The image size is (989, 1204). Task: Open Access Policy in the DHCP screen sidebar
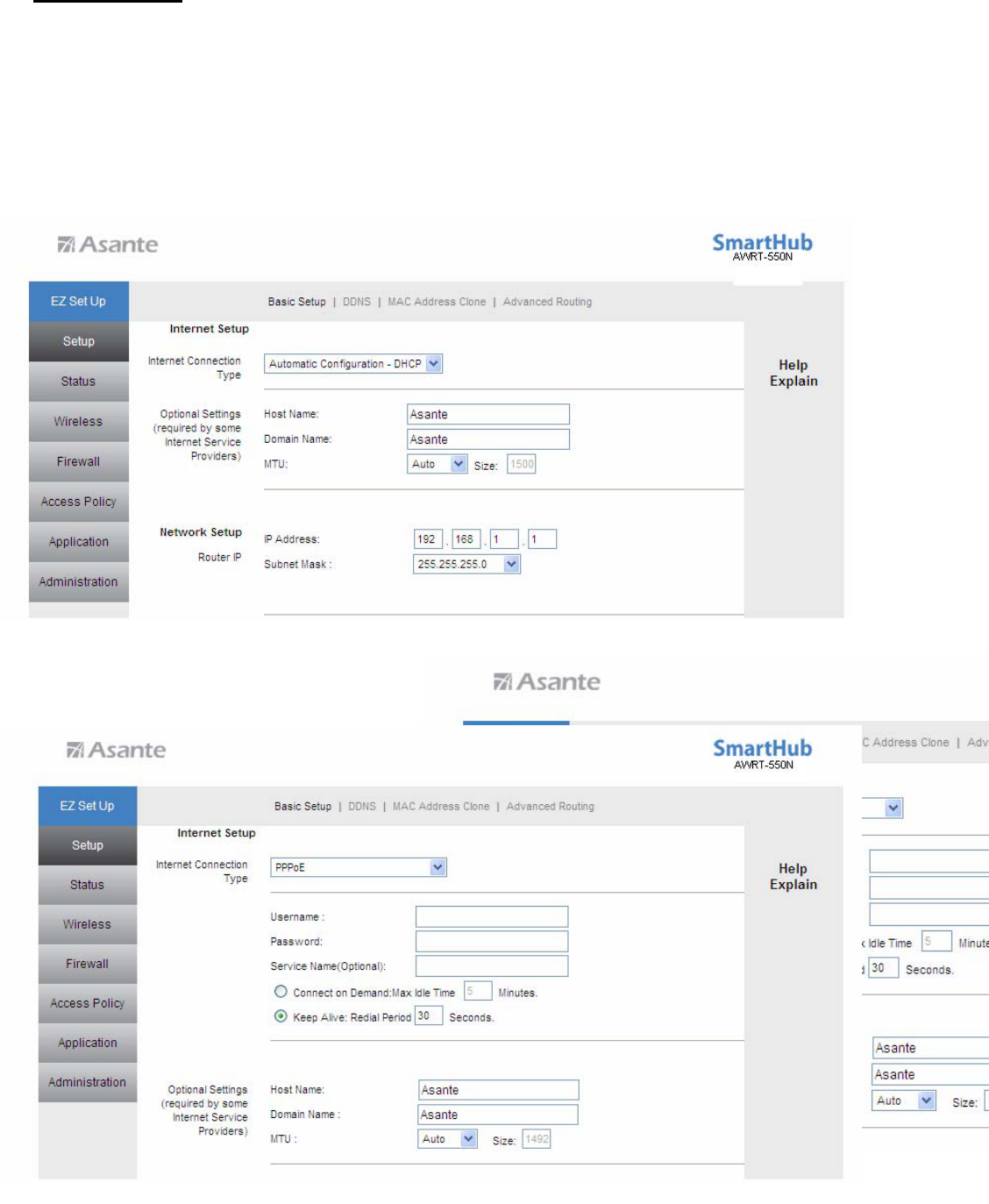[79, 502]
